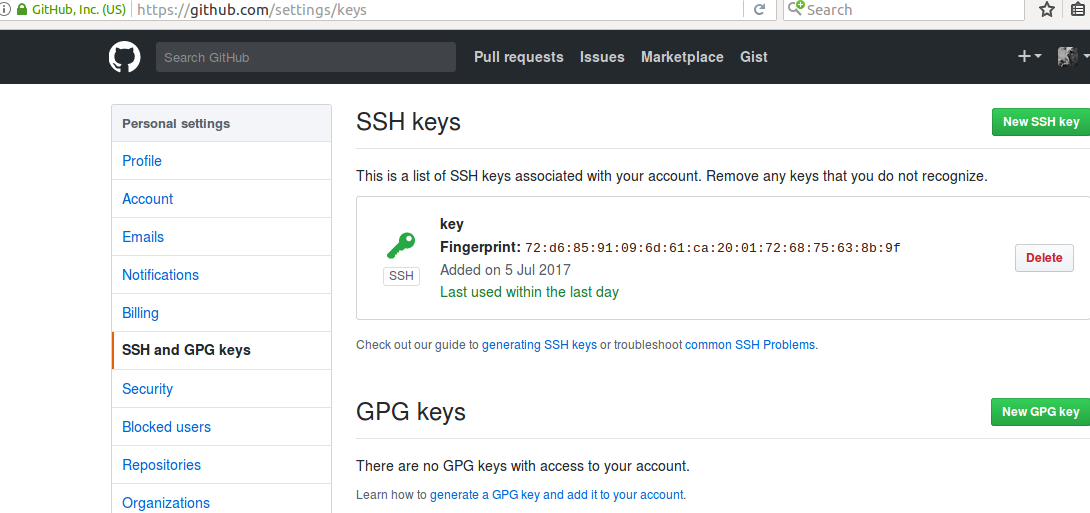Click the URL address bar
1090x513 pixels.
click(x=438, y=10)
